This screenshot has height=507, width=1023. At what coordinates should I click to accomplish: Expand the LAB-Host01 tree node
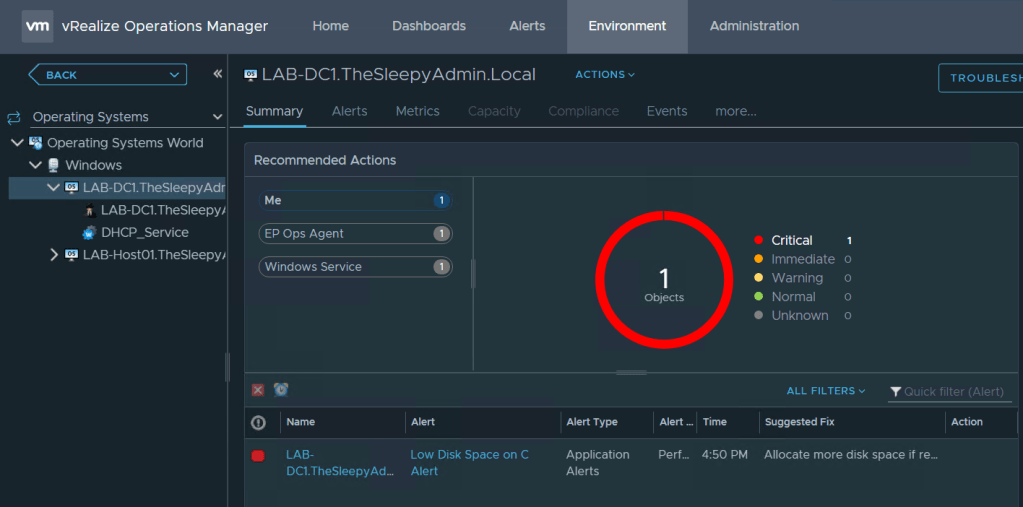(x=54, y=255)
